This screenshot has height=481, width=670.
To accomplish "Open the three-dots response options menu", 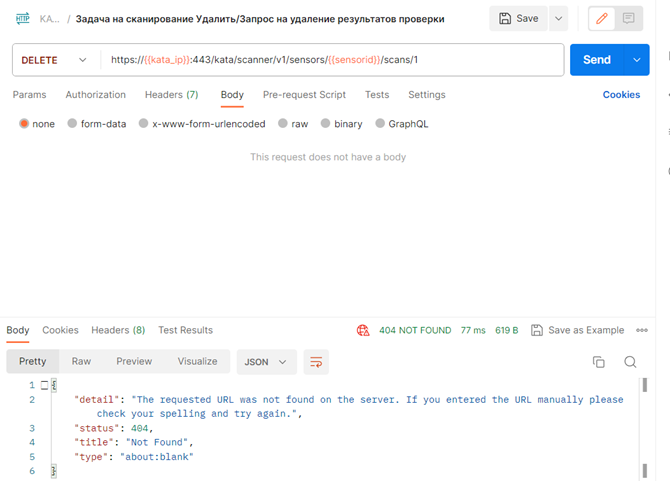I will pos(642,330).
